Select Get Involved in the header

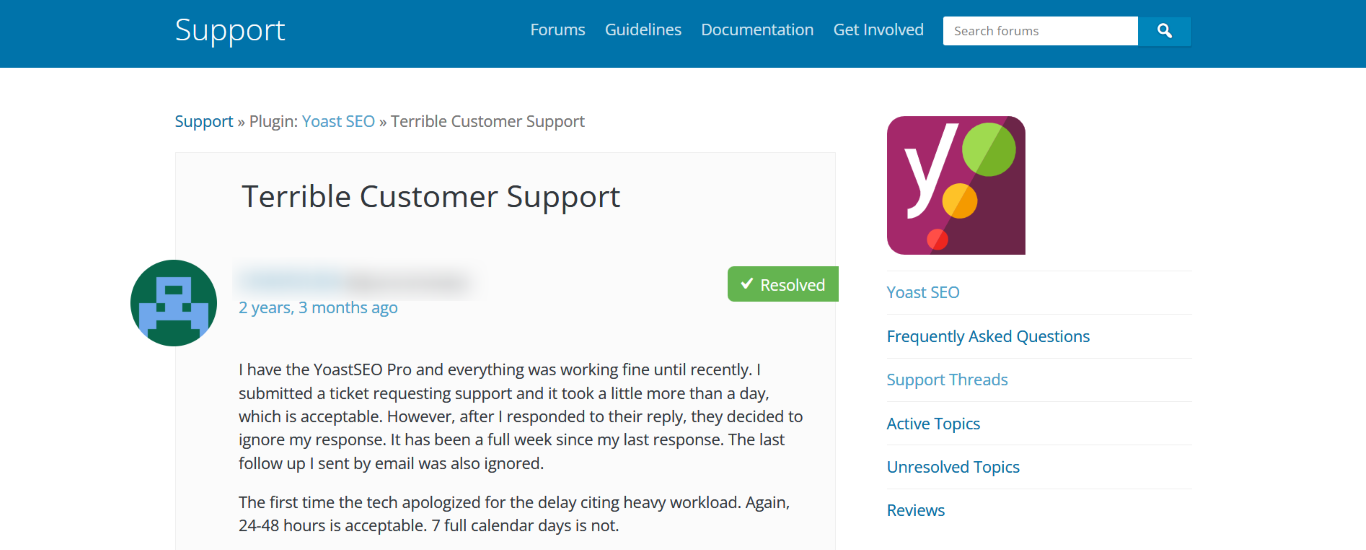(878, 30)
